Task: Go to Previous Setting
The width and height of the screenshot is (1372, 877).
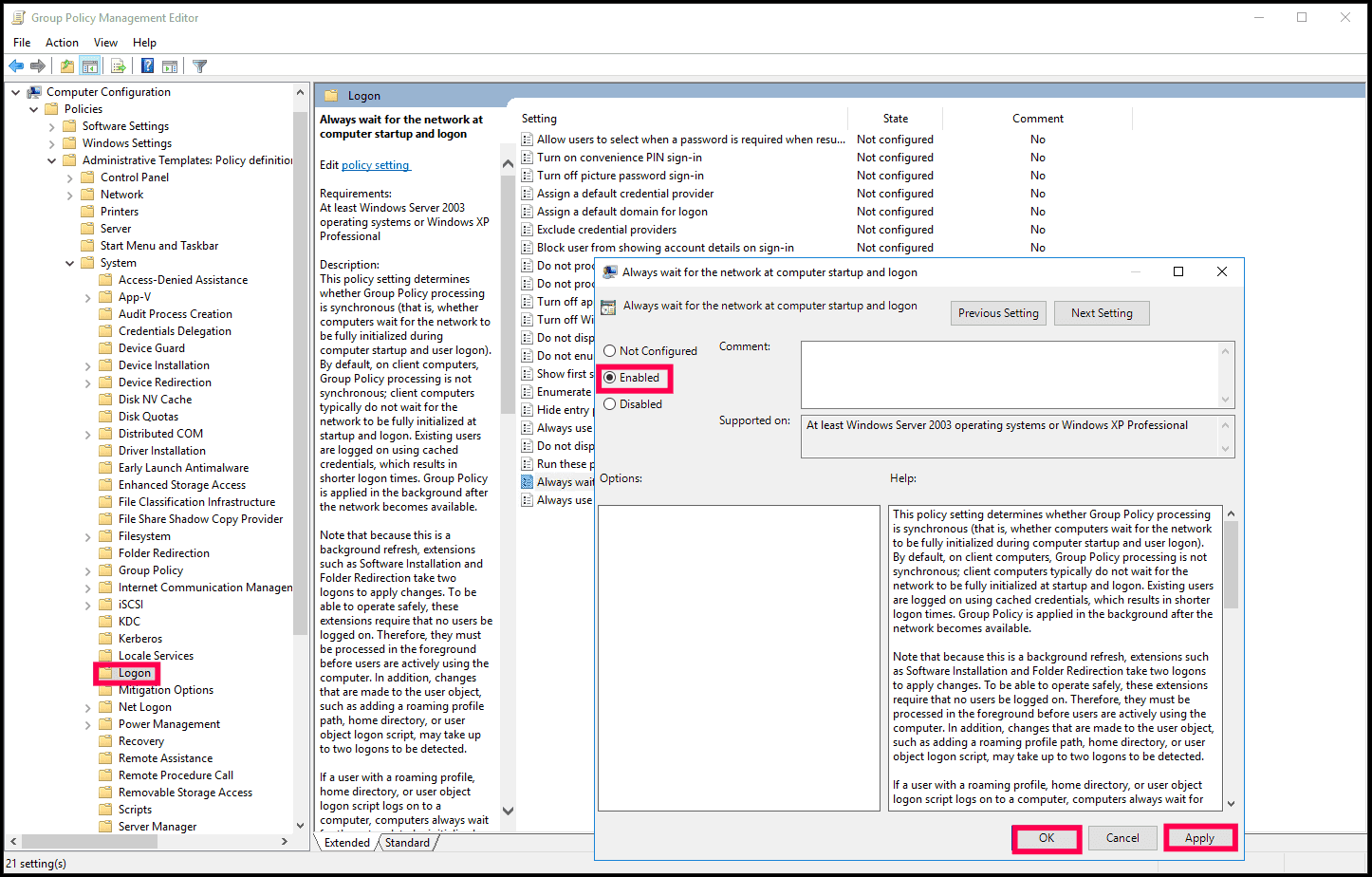Action: click(x=998, y=313)
